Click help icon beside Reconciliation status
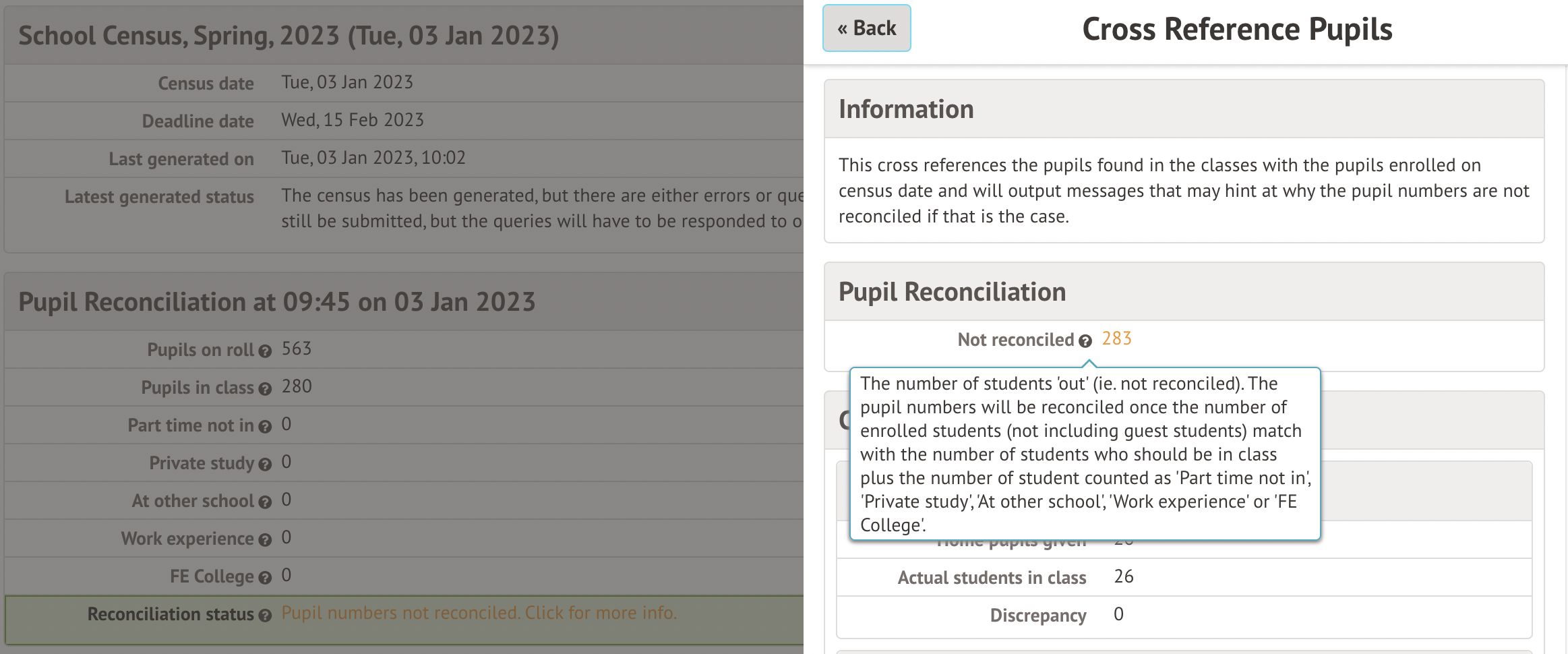Viewport: 1568px width, 654px height. coord(265,616)
